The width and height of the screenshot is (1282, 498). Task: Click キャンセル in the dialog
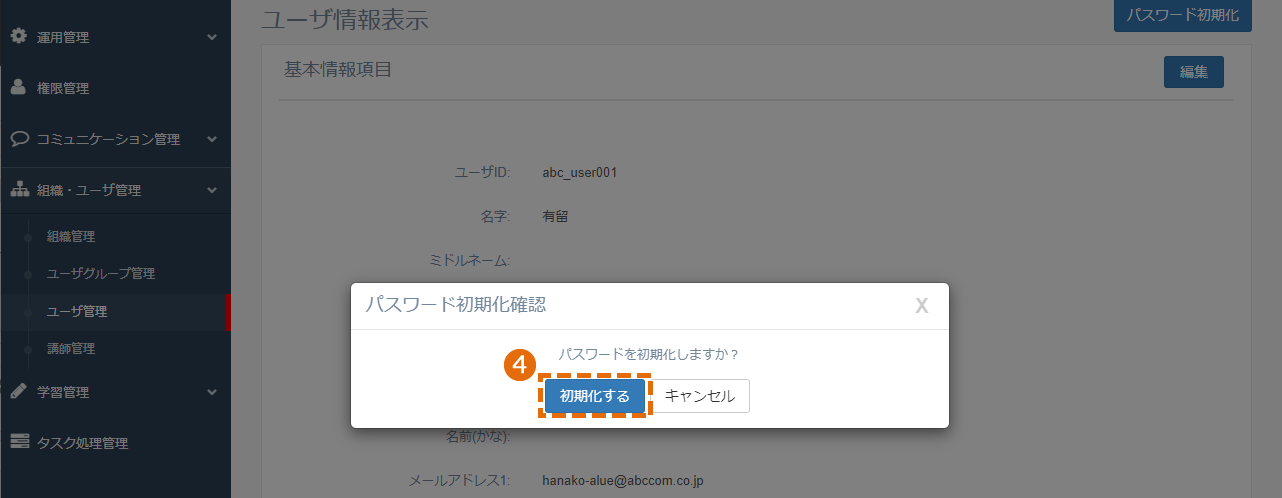700,396
